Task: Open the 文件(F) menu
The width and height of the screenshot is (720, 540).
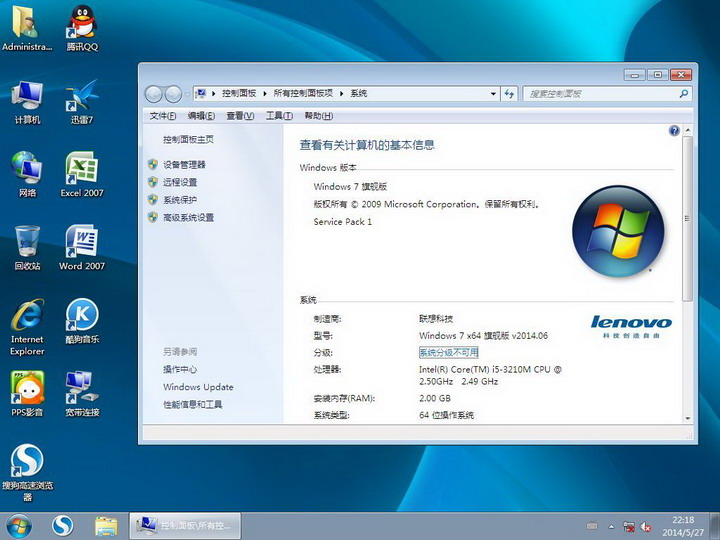Action: point(163,116)
